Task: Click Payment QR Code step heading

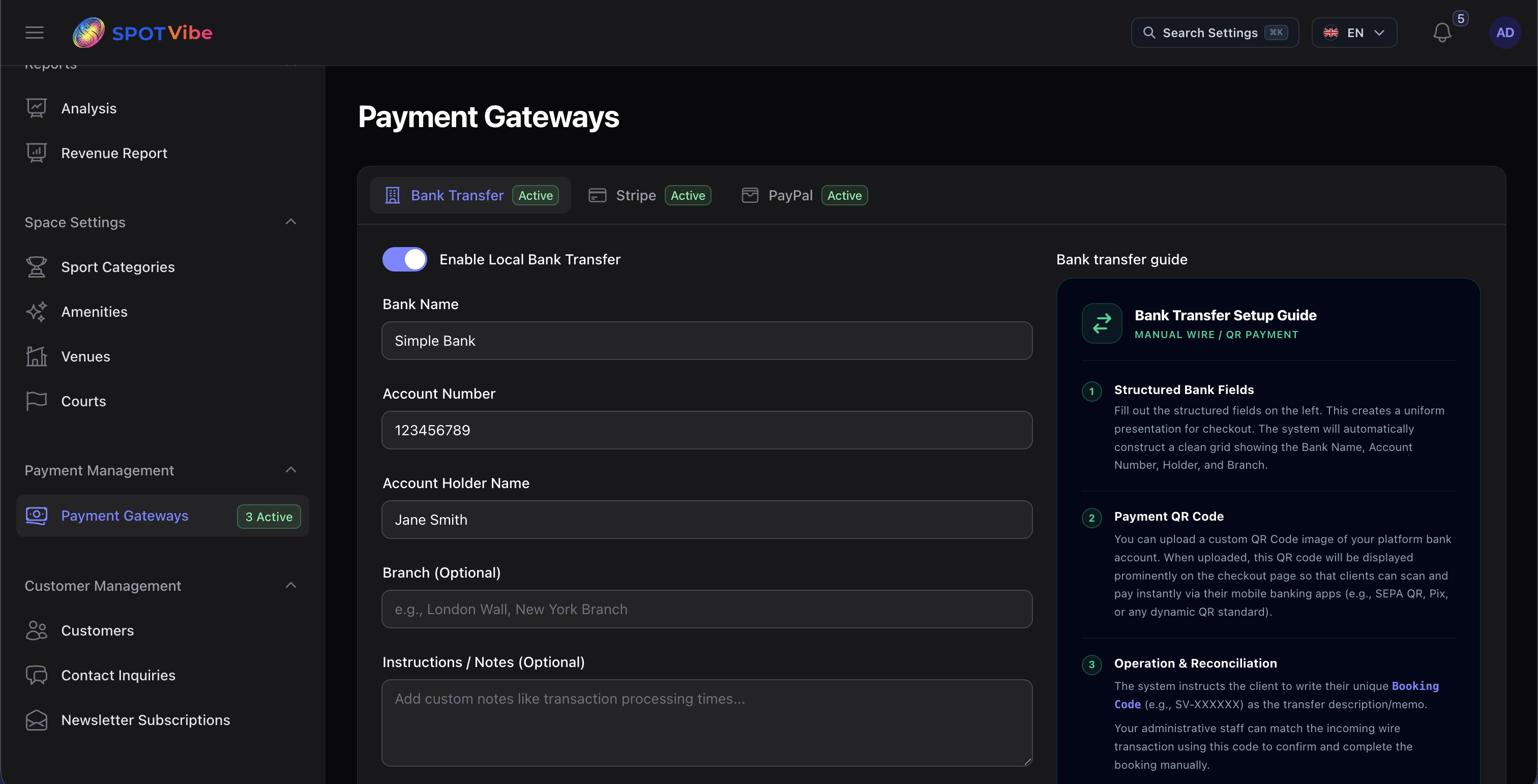Action: [x=1168, y=516]
